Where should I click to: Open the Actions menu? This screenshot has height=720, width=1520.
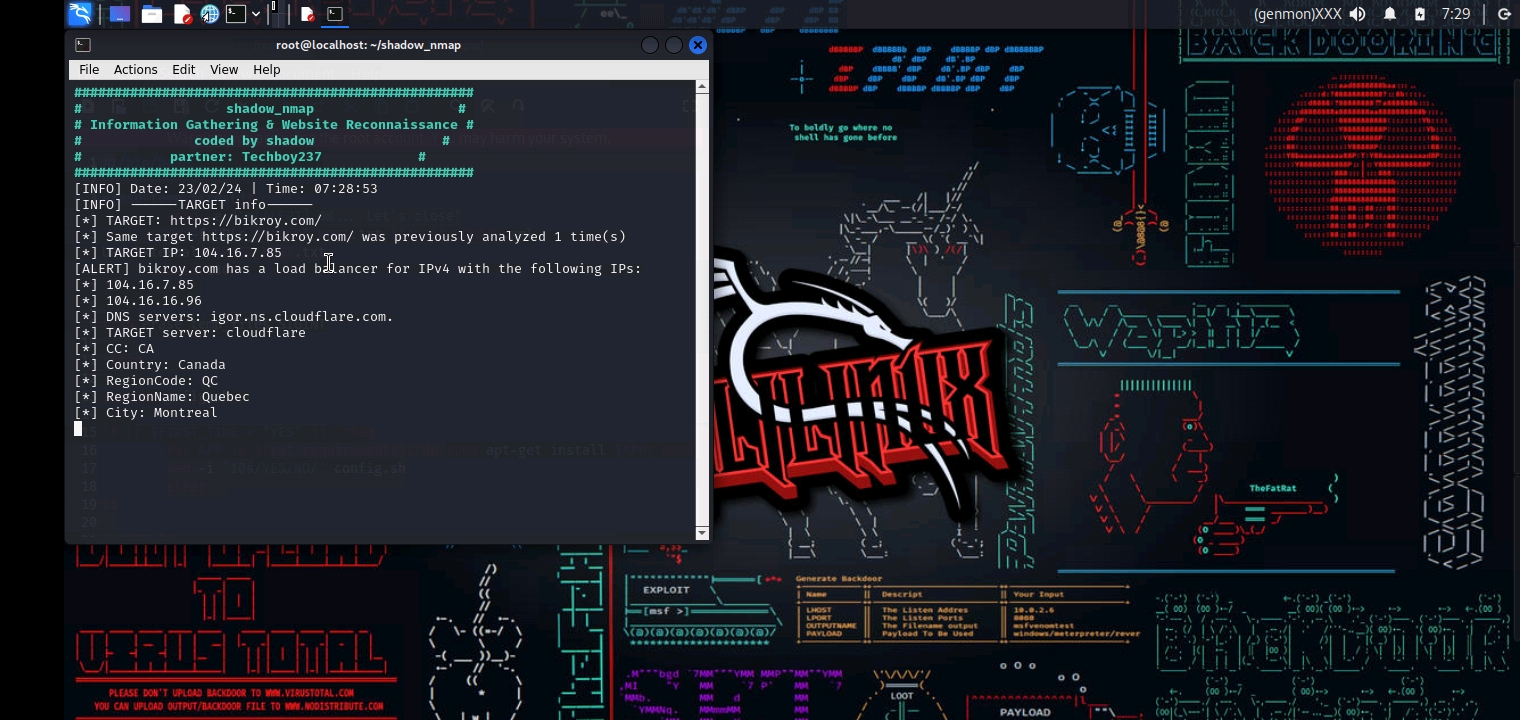pyautogui.click(x=135, y=69)
